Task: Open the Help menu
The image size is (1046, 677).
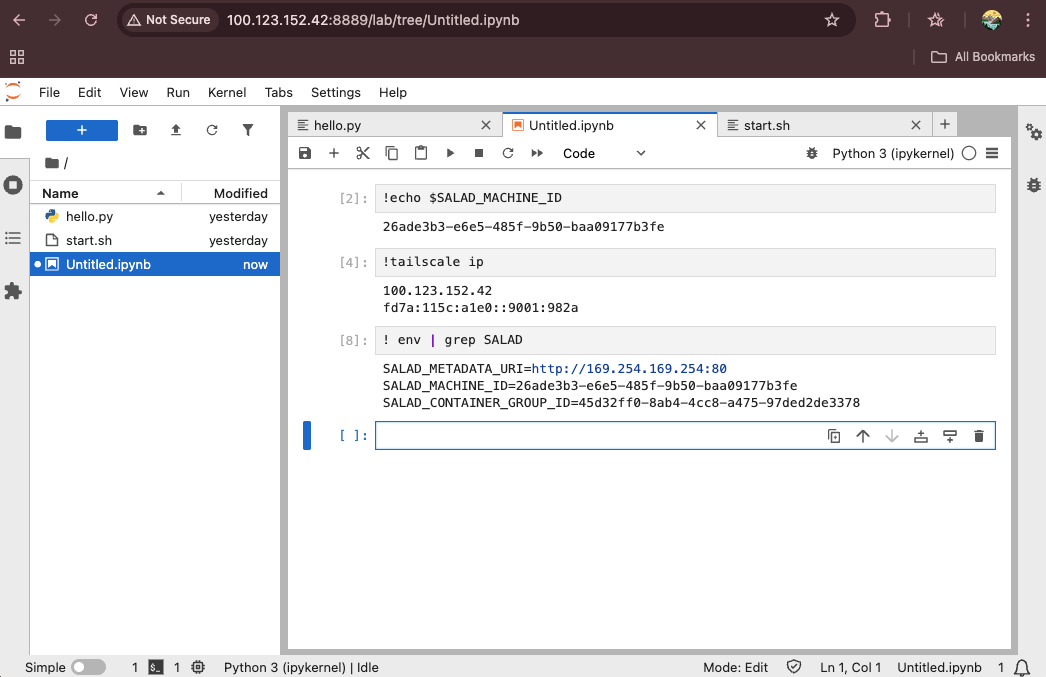Action: (393, 93)
